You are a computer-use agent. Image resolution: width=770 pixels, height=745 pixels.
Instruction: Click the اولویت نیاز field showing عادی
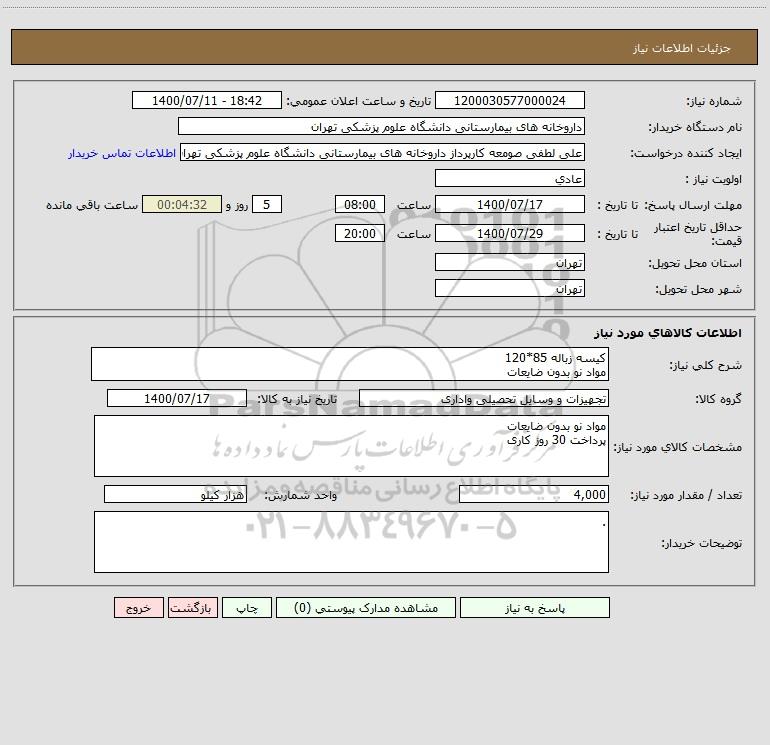click(x=510, y=179)
